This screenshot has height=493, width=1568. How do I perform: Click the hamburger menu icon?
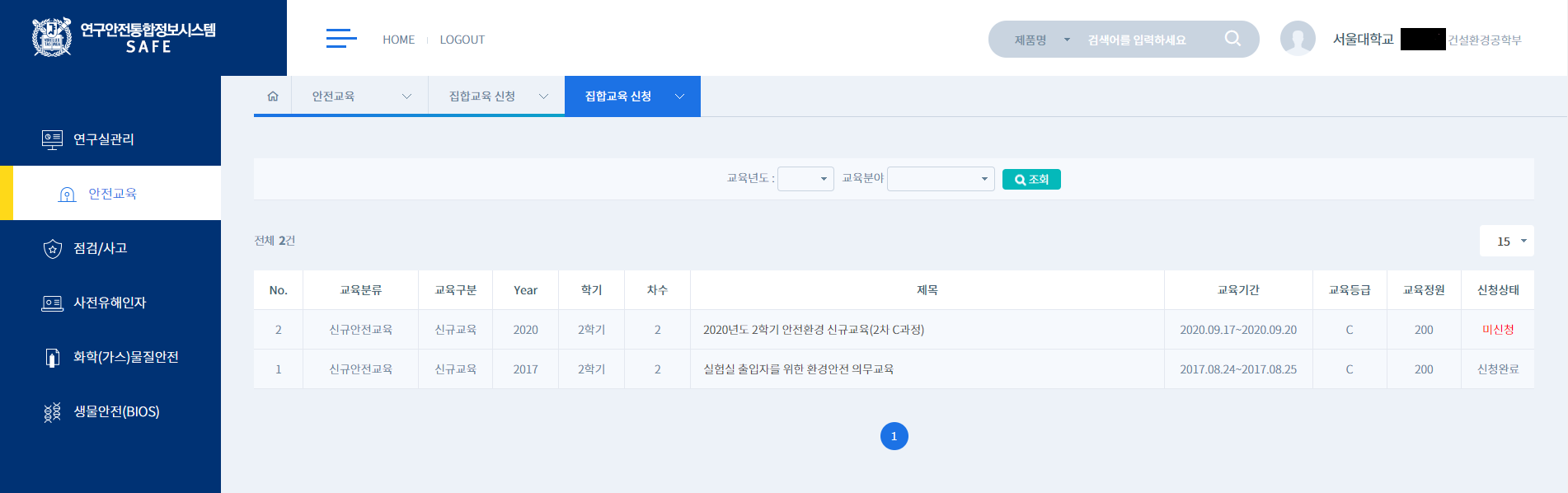click(340, 39)
